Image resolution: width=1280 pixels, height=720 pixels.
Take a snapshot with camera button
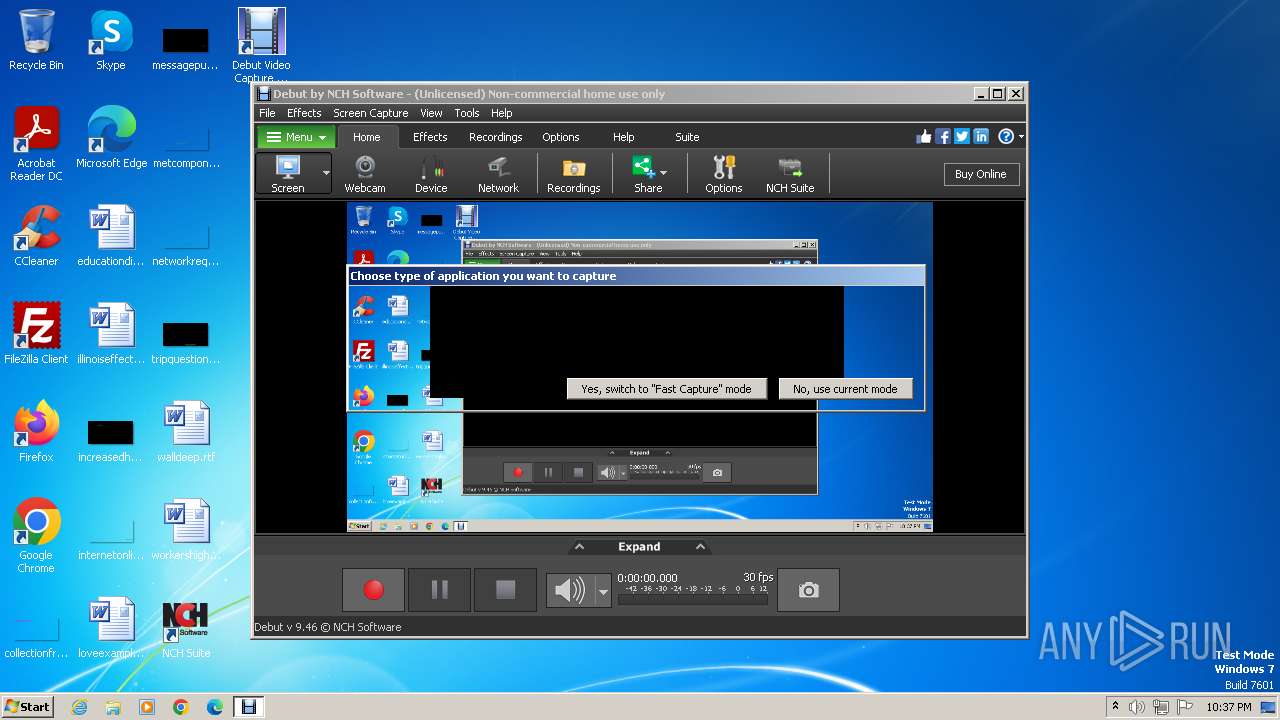(x=808, y=590)
